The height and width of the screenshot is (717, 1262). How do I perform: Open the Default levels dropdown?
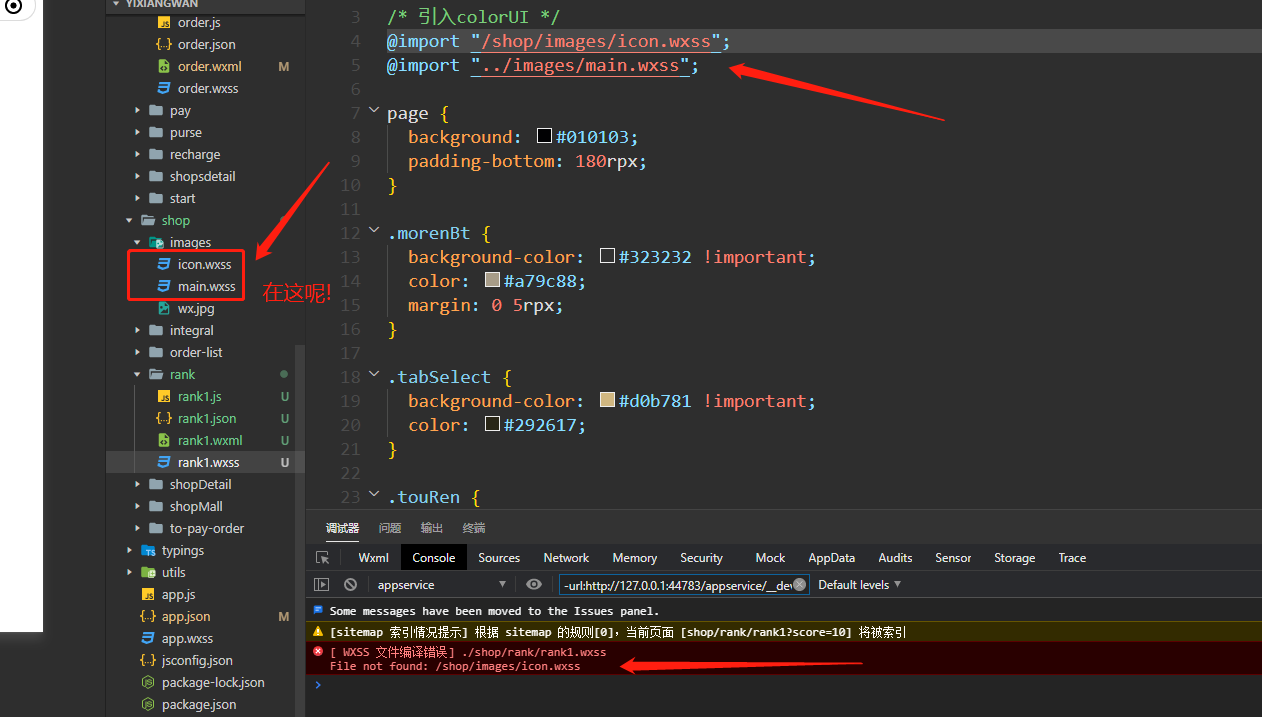pos(860,584)
